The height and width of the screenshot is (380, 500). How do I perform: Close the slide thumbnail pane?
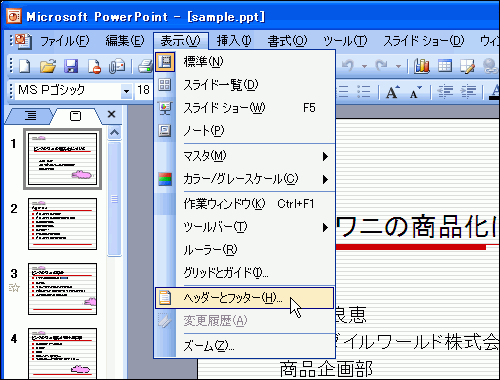coord(112,114)
